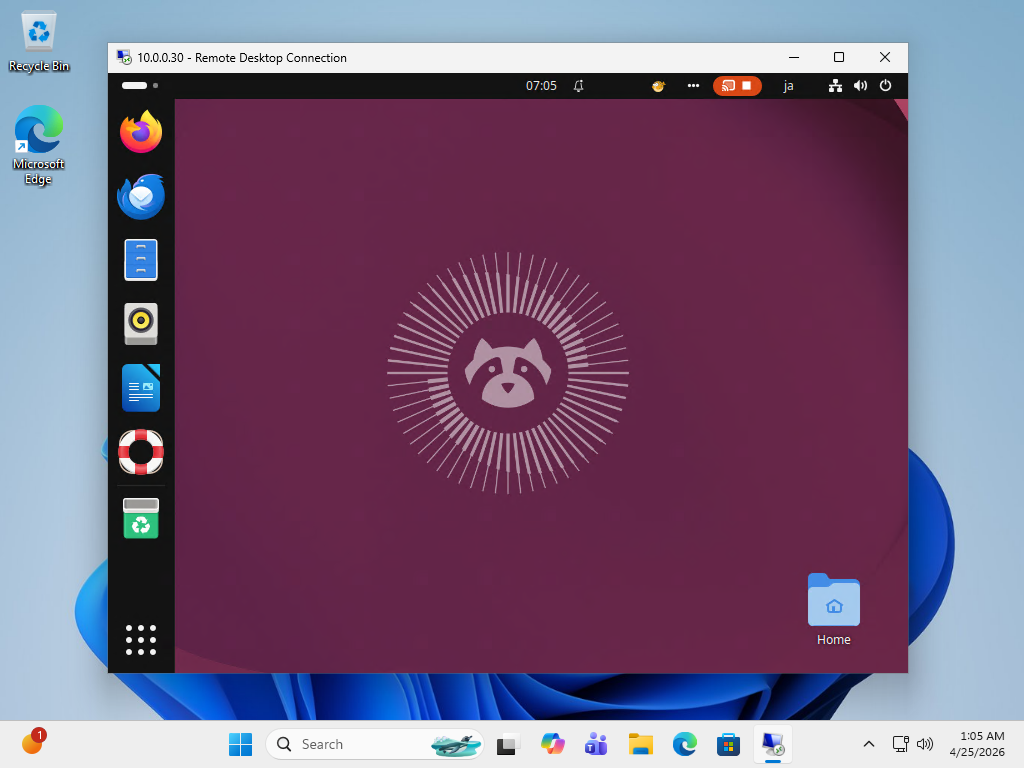Open the Home folder on desktop

(833, 609)
